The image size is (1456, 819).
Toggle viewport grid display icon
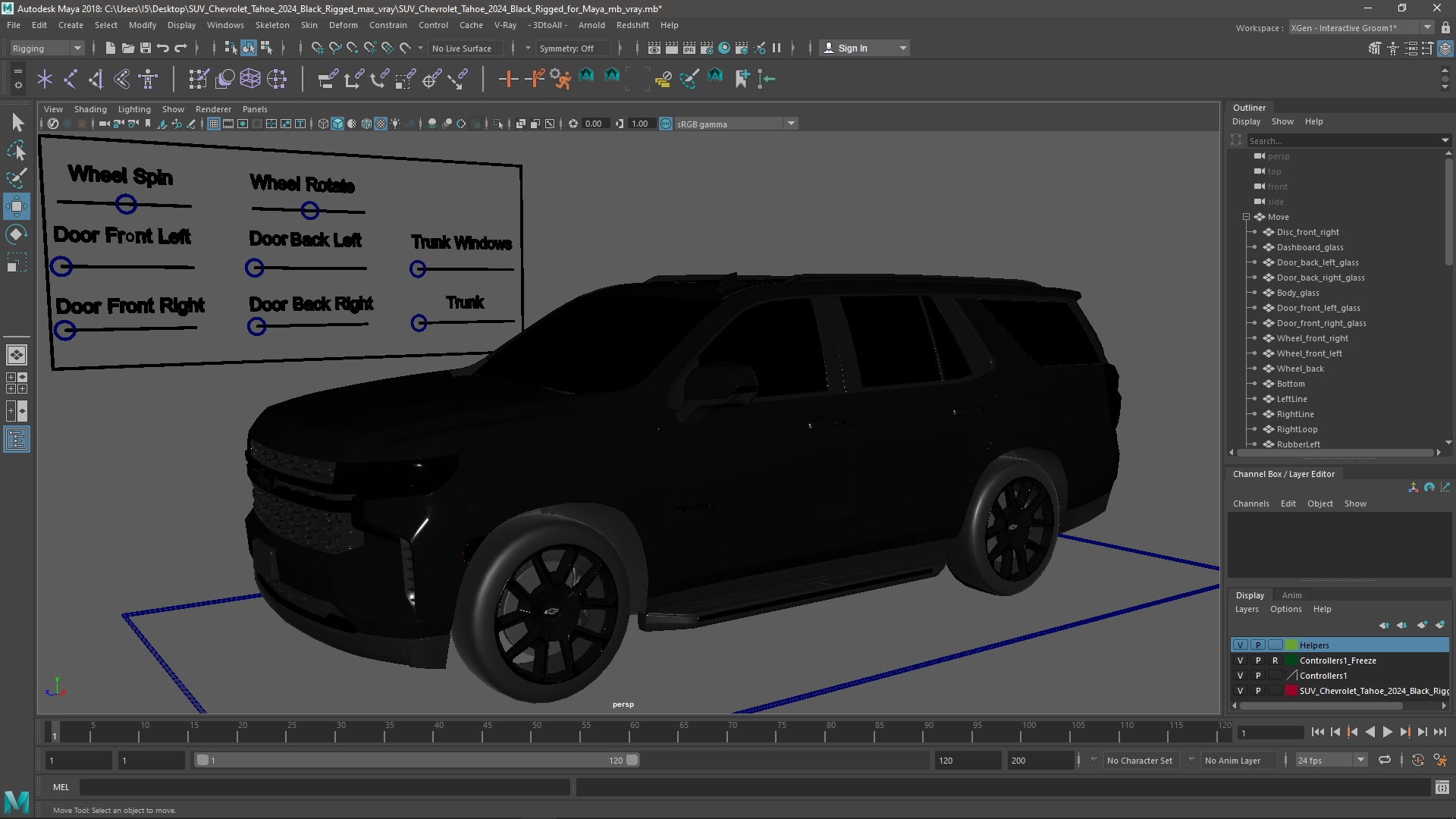(214, 124)
